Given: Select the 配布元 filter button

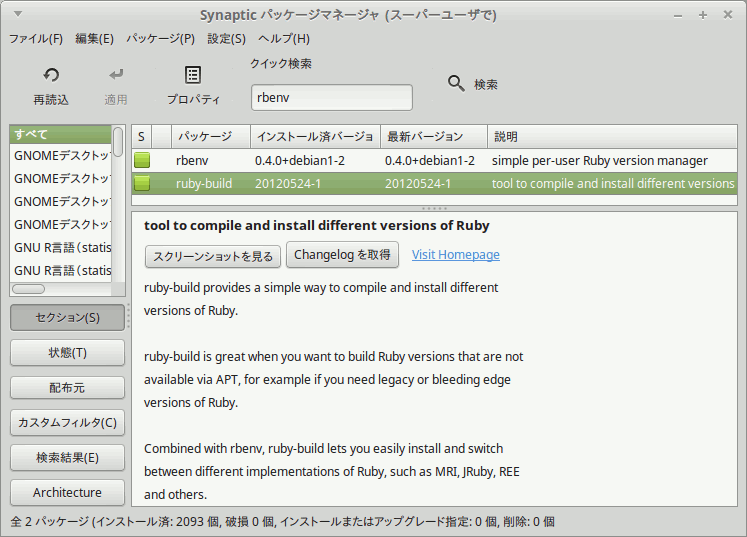Looking at the screenshot, I should 67,388.
